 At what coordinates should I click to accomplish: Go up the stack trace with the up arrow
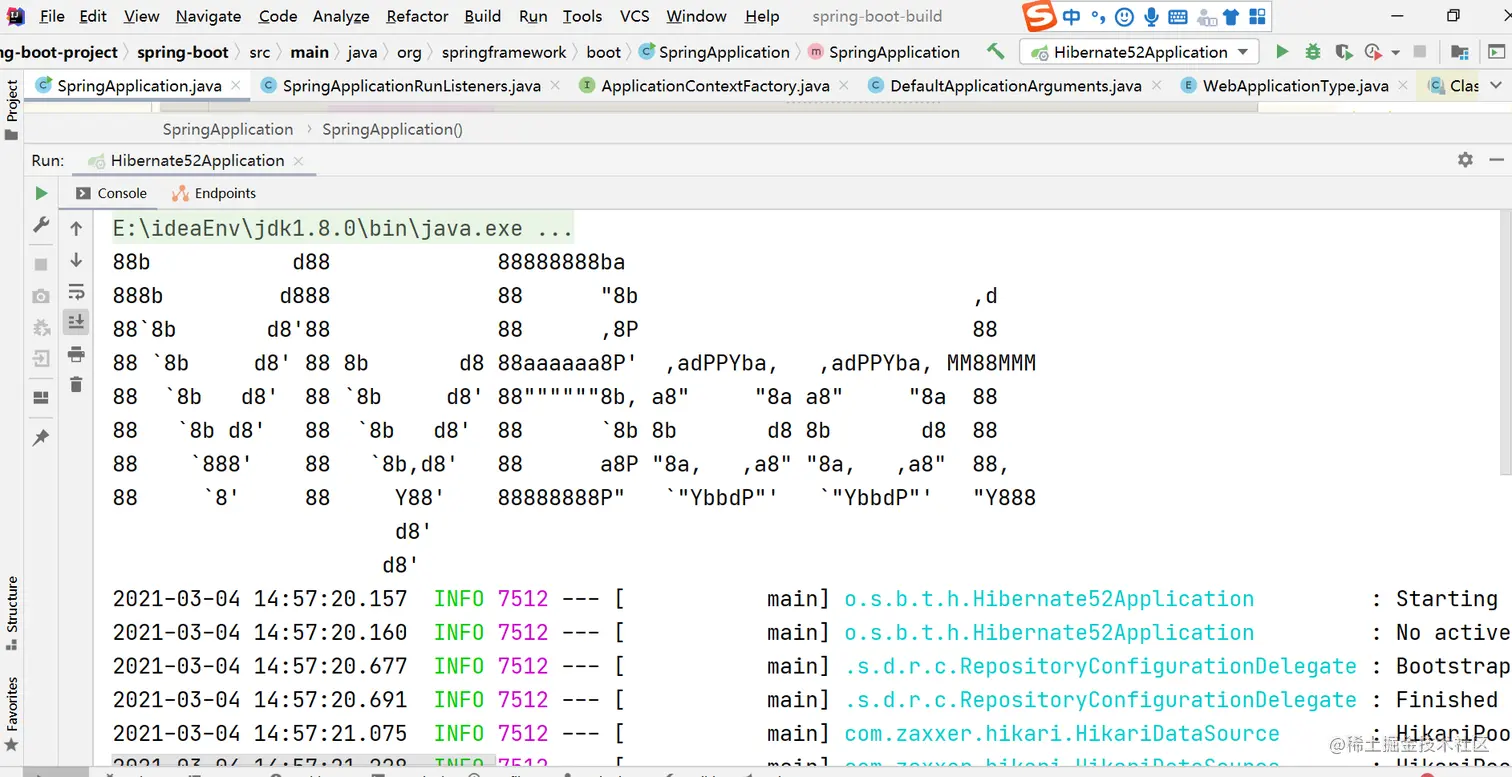[76, 229]
